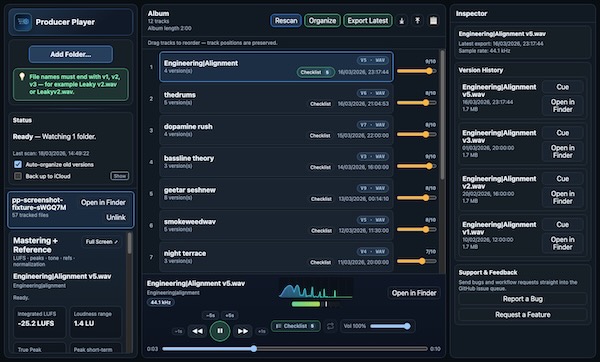This screenshot has height=362, width=600.
Task: Skip to the previous track
Action: coord(197,331)
